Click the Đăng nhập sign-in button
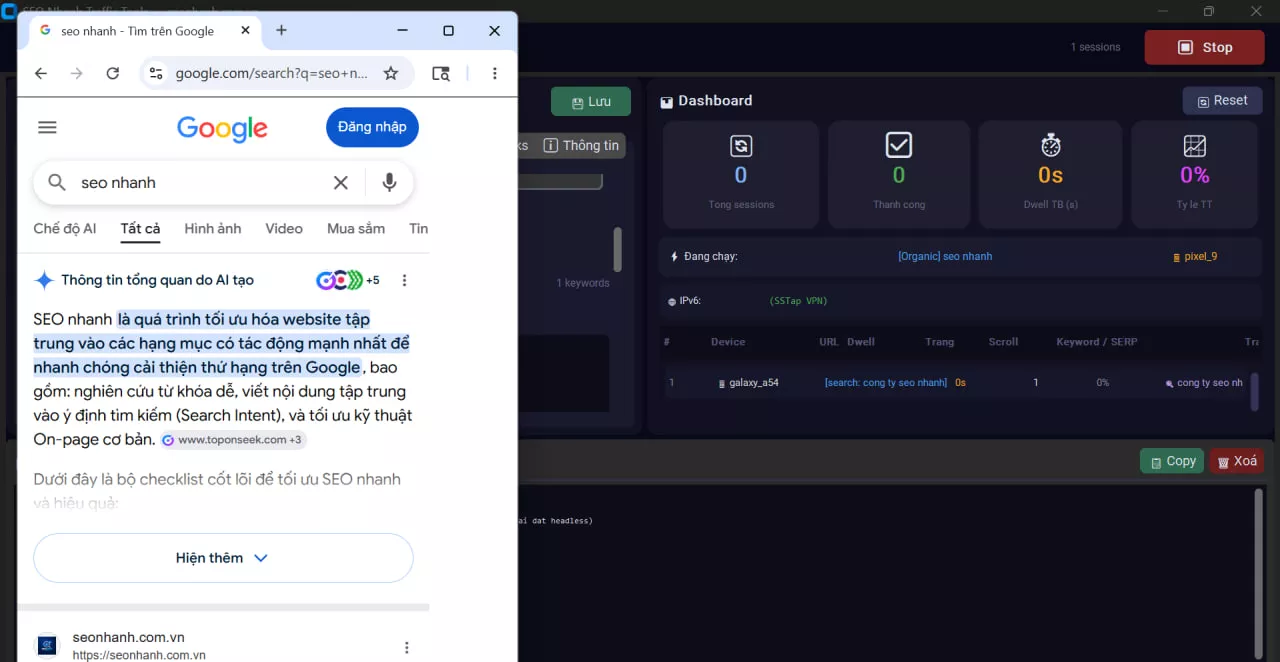The image size is (1280, 662). tap(372, 127)
